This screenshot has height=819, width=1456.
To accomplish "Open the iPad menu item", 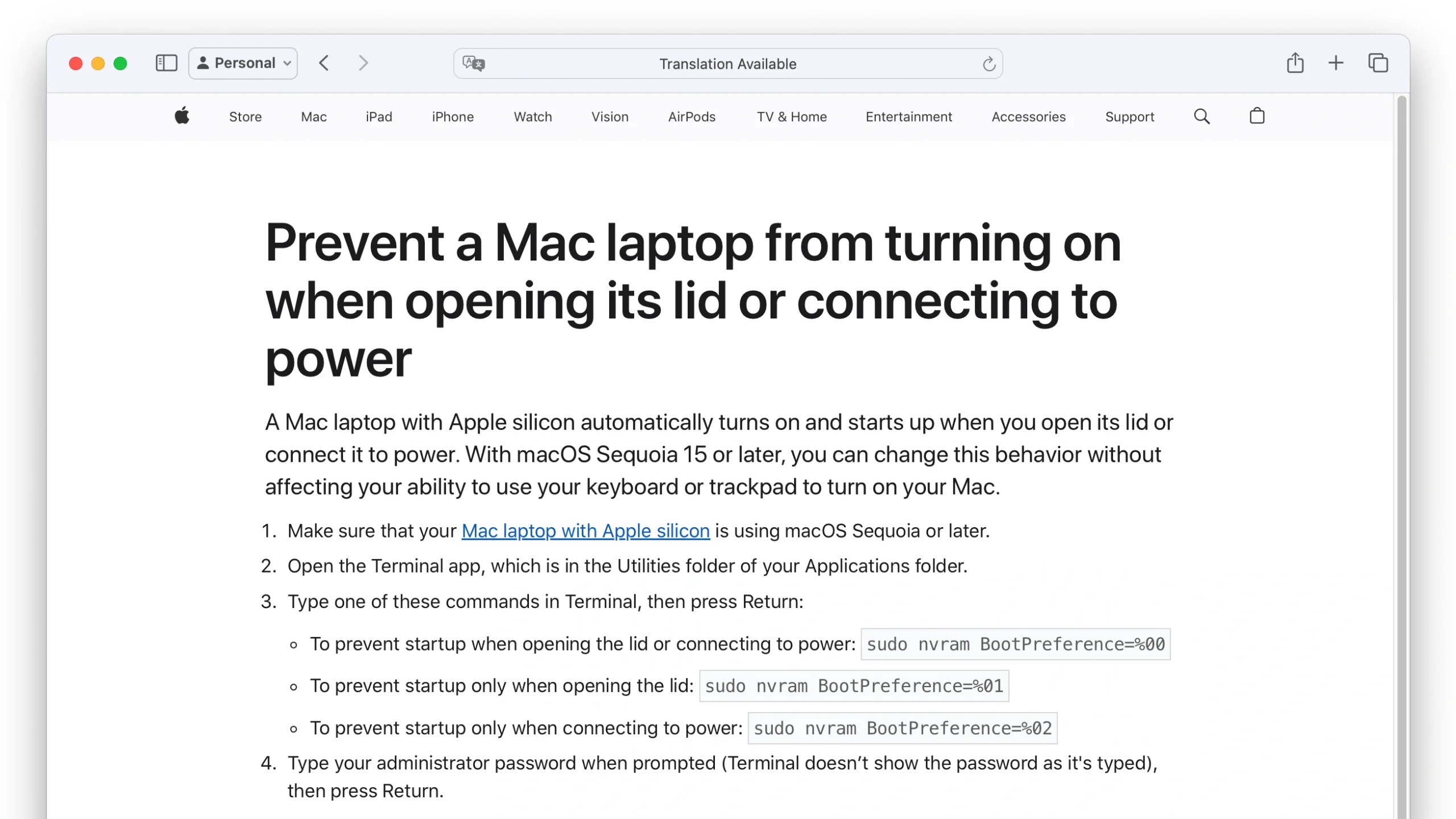I will point(379,117).
